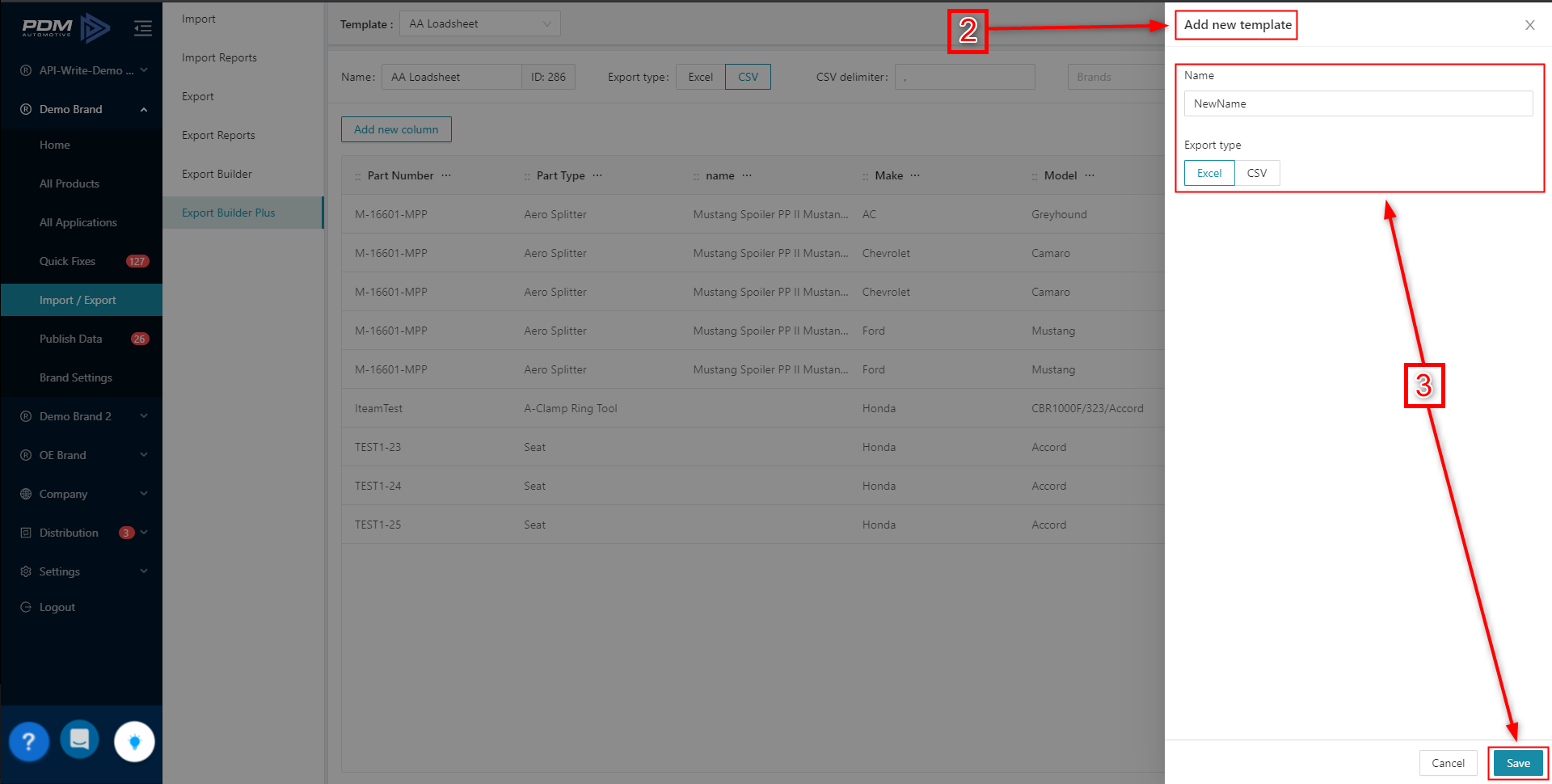Grab the Make column drag handle

coord(865,176)
